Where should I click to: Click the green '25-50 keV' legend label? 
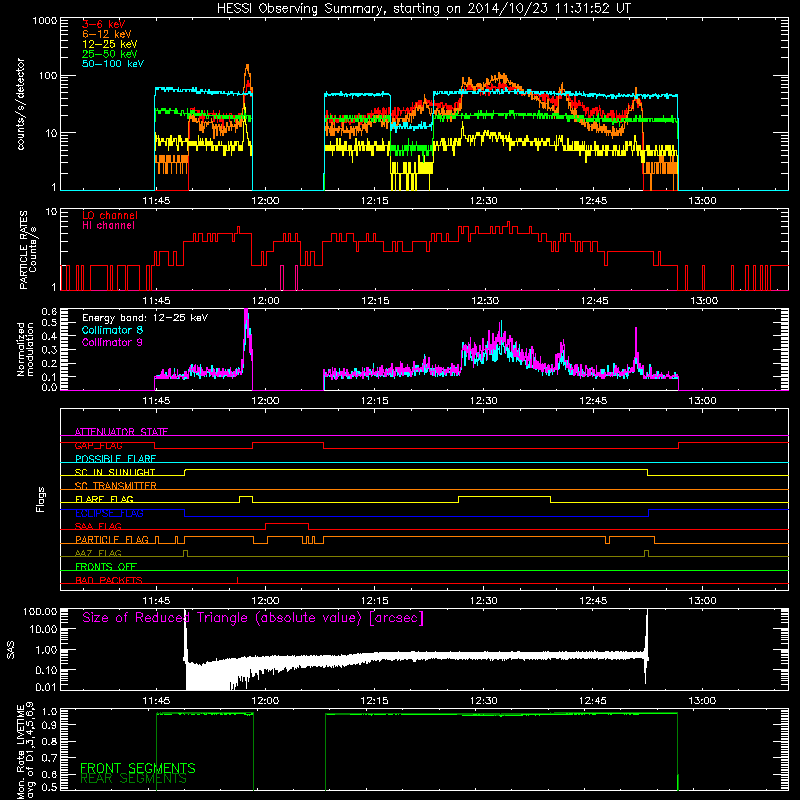[109, 54]
